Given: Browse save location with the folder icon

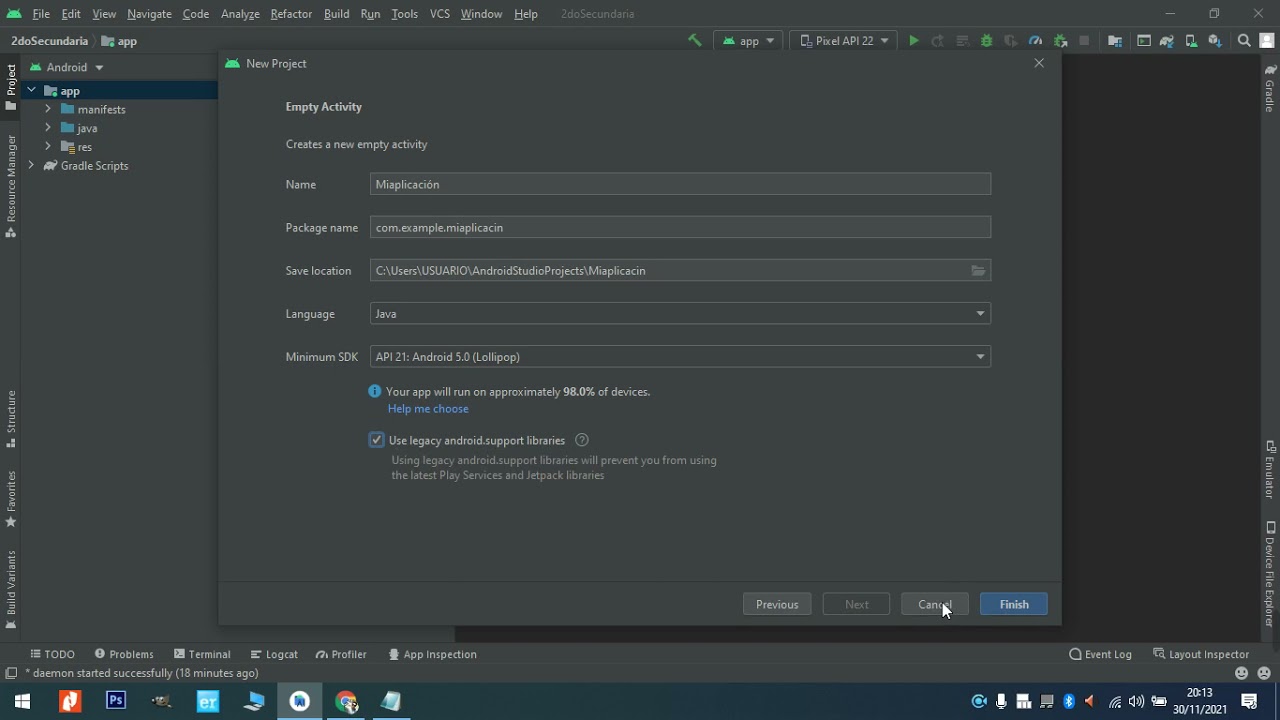Looking at the screenshot, I should click(x=978, y=271).
